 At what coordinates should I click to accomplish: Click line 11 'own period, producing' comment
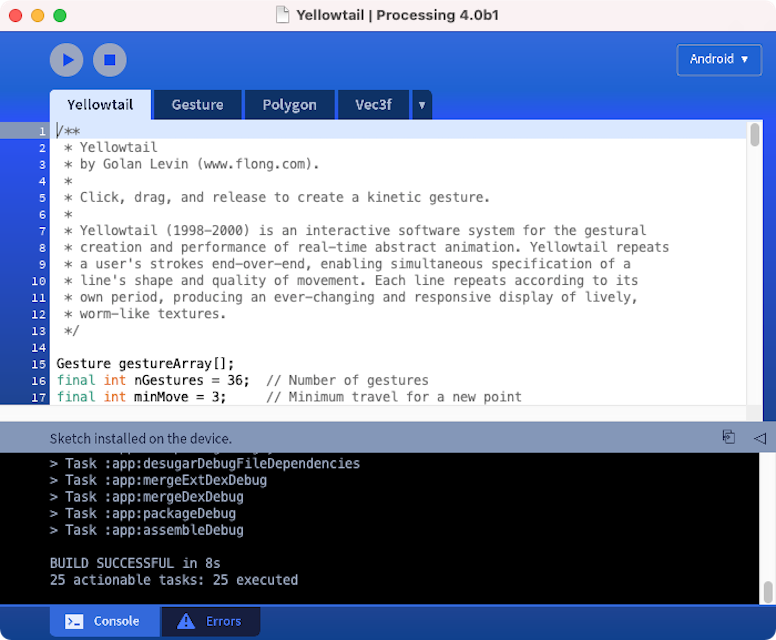[x=351, y=297]
